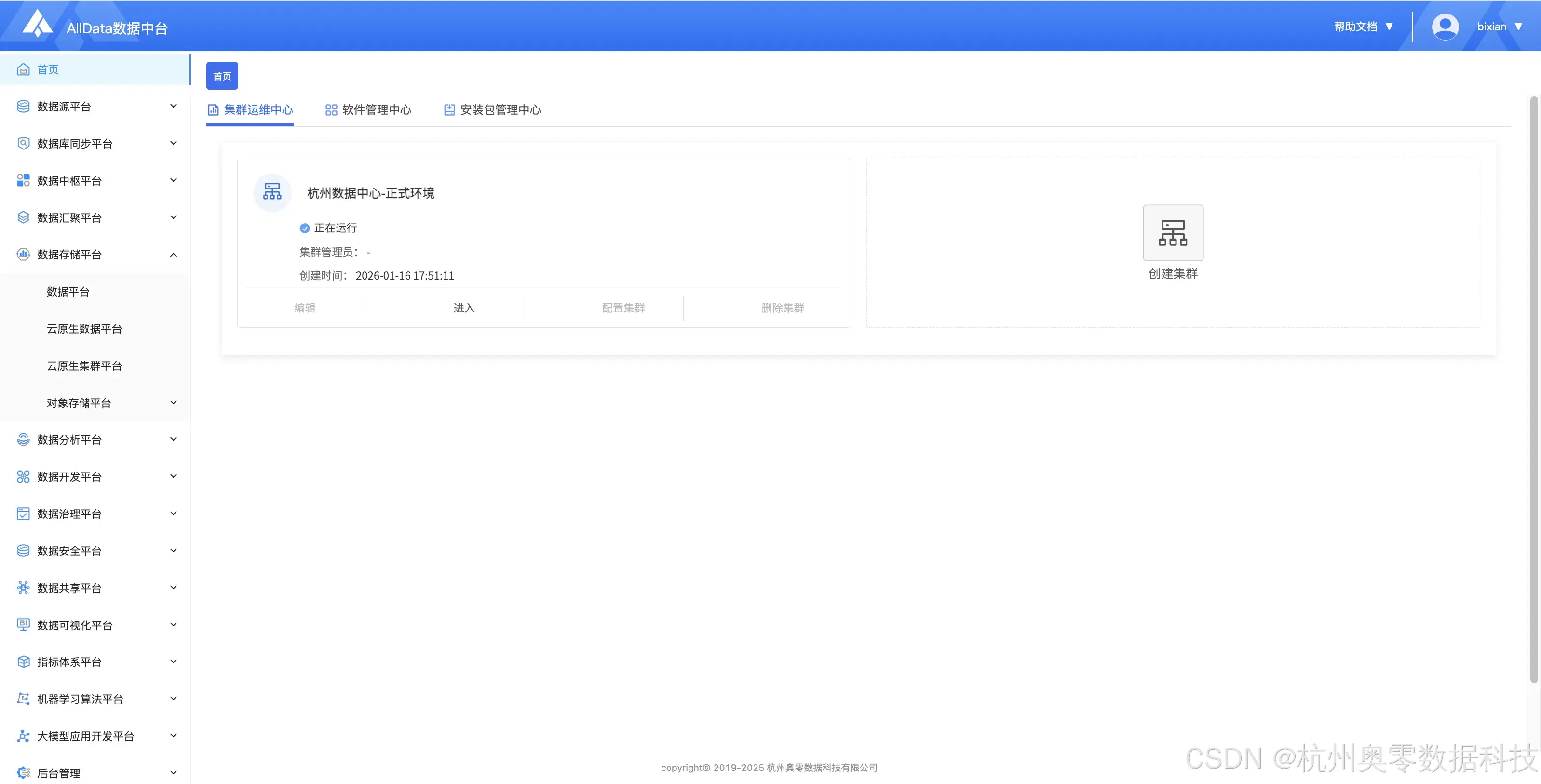Click the 杭州数据中心 cluster network icon
The height and width of the screenshot is (784, 1541).
272,192
